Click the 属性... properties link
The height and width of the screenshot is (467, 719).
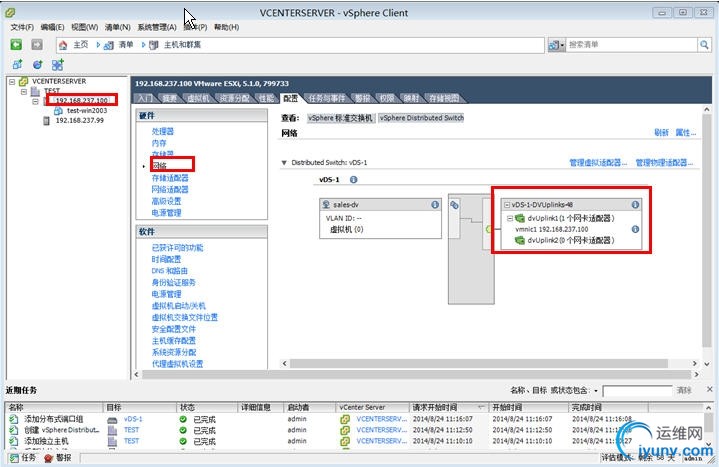click(686, 133)
